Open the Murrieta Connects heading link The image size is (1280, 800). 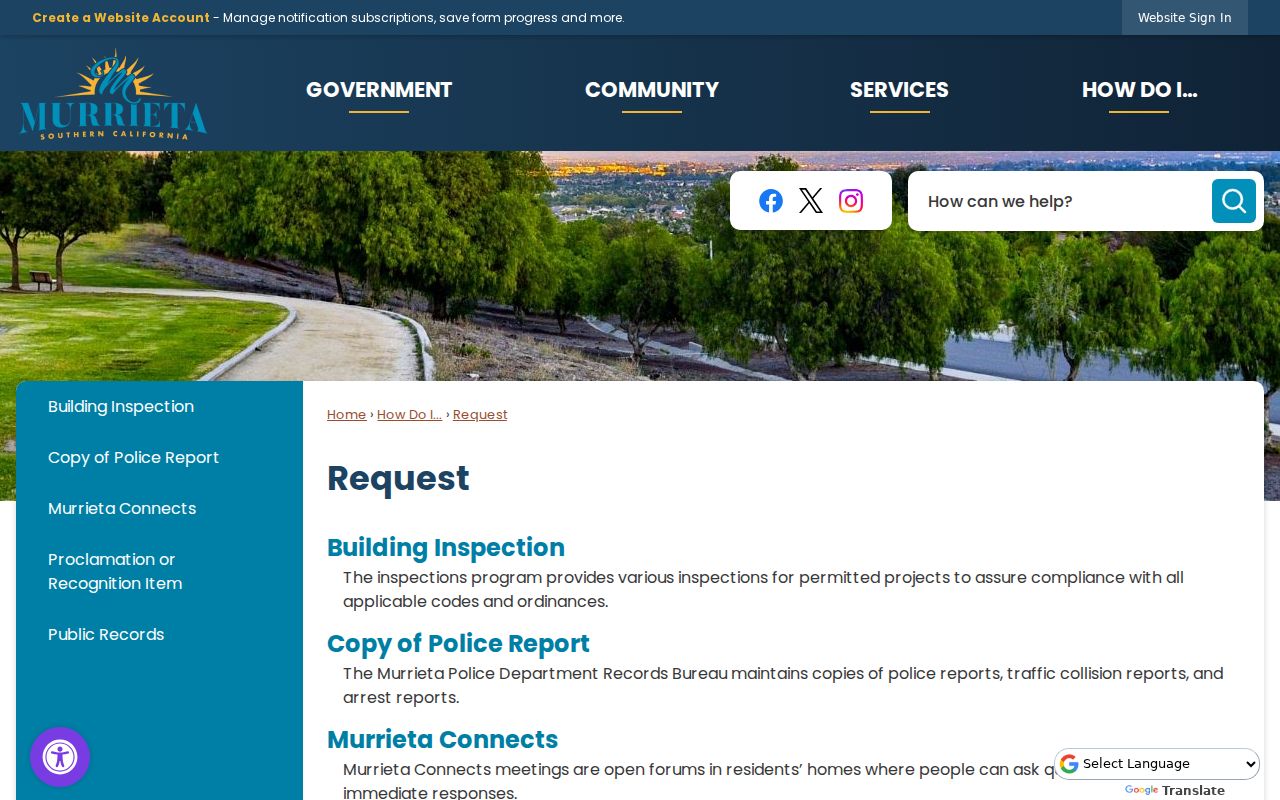pos(442,740)
